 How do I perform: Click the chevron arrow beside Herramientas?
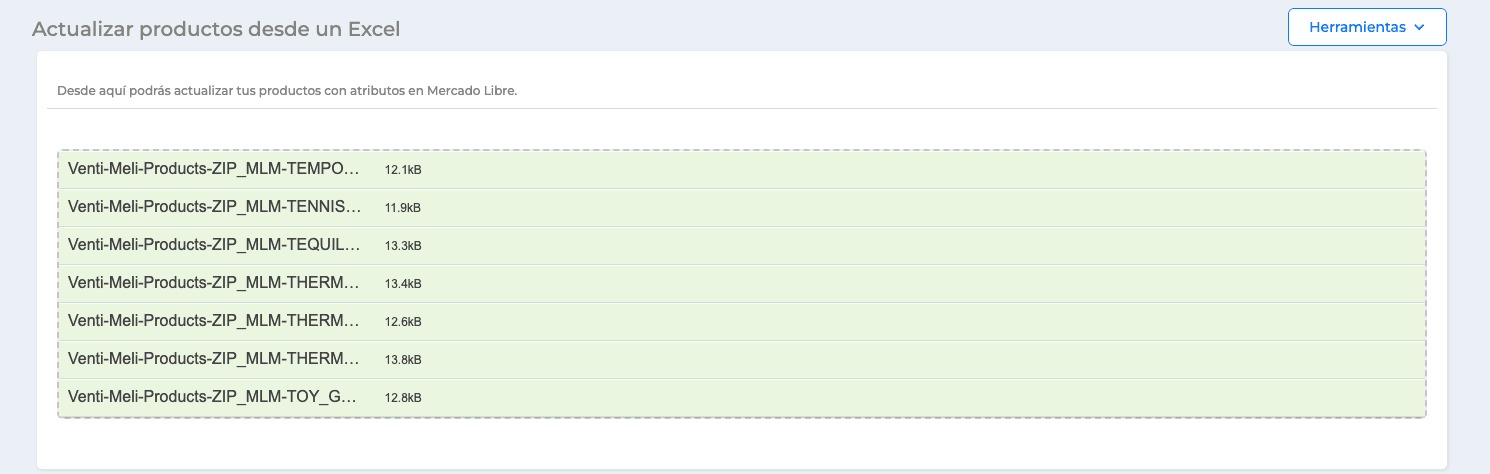[x=1419, y=28]
